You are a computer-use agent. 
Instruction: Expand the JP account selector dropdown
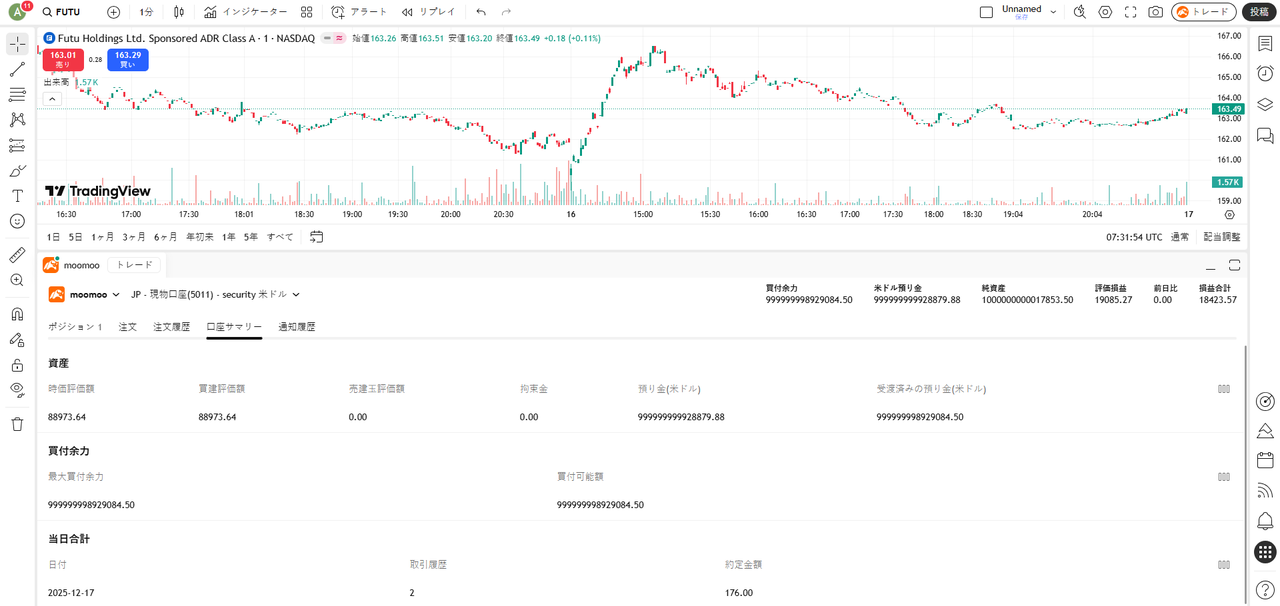(x=296, y=295)
